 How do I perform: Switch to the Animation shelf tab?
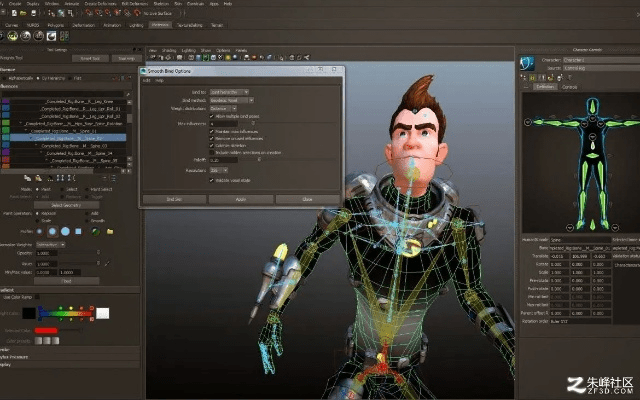point(112,23)
